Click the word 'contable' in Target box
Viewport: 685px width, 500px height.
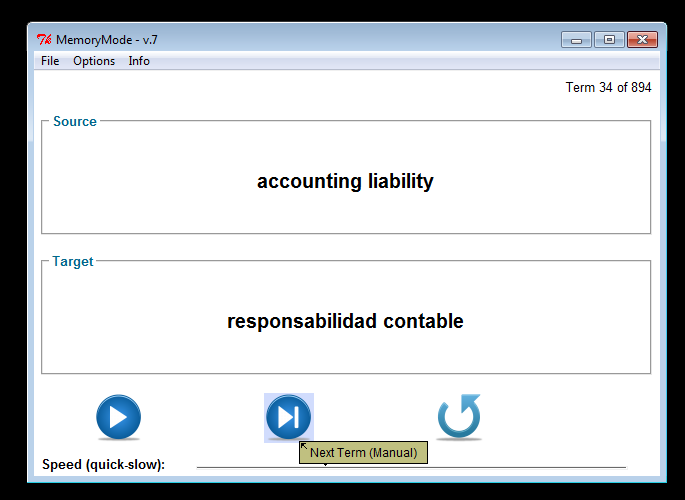coord(423,321)
